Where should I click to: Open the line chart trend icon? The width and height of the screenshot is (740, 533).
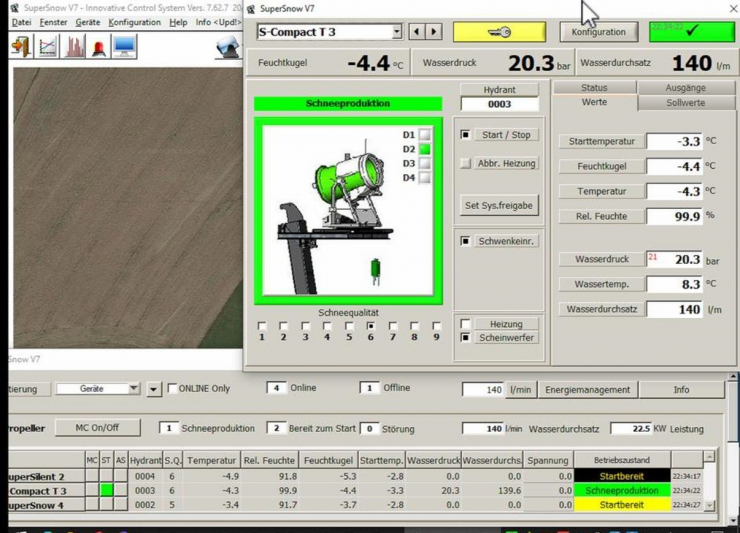pos(47,47)
